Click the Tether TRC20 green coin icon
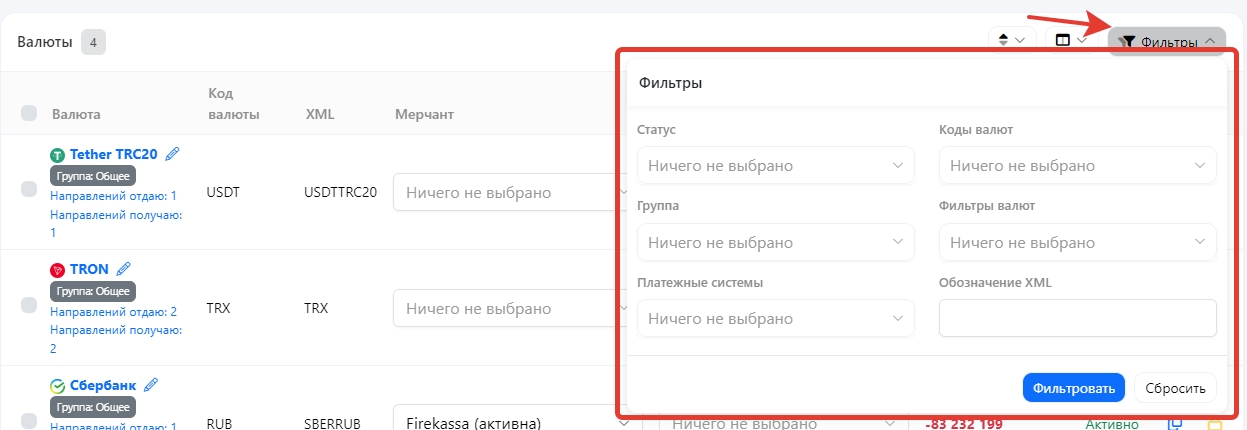Viewport: 1247px width, 430px height. point(58,155)
